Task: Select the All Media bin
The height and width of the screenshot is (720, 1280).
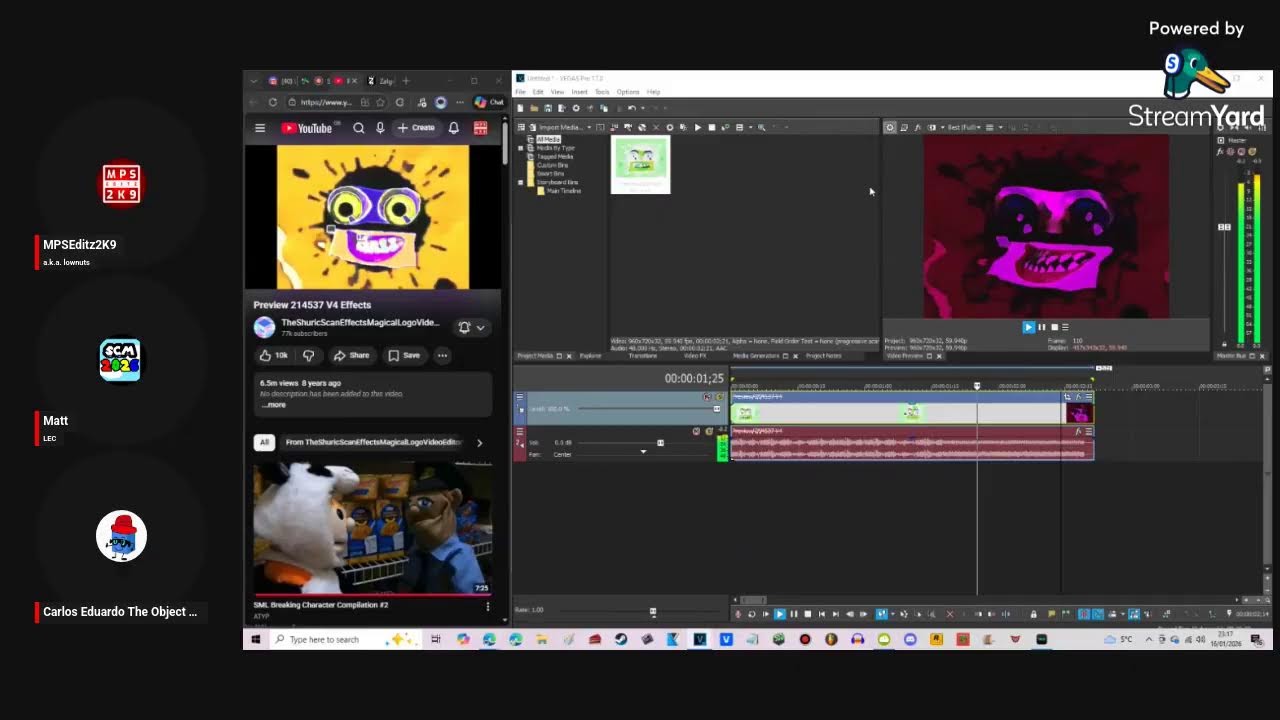Action: coord(548,139)
